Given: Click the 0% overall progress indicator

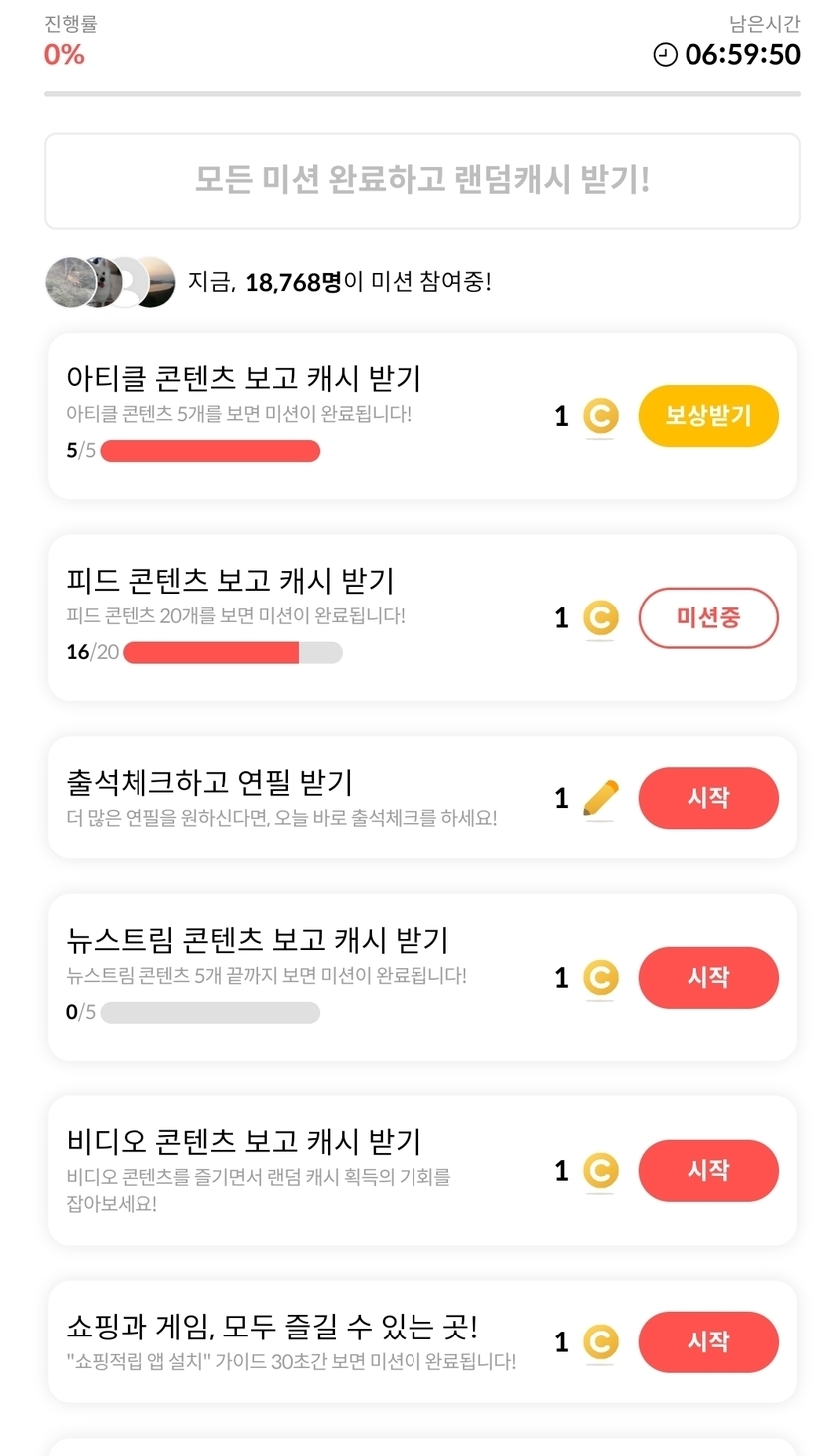Looking at the screenshot, I should [64, 55].
